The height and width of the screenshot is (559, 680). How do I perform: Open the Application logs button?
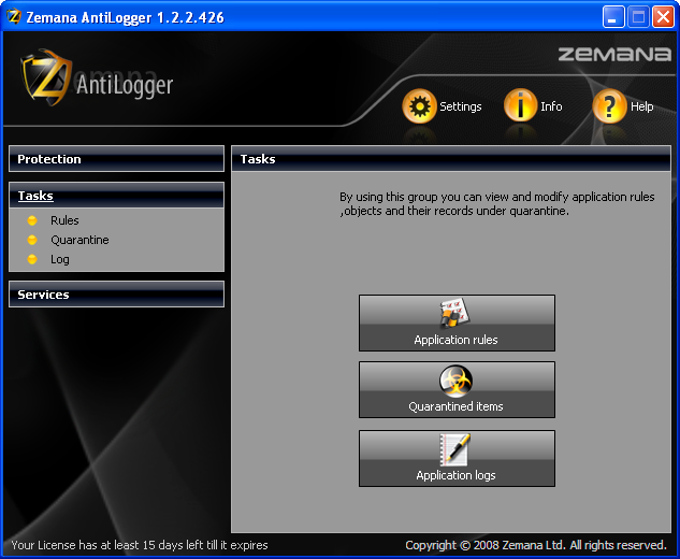point(457,458)
